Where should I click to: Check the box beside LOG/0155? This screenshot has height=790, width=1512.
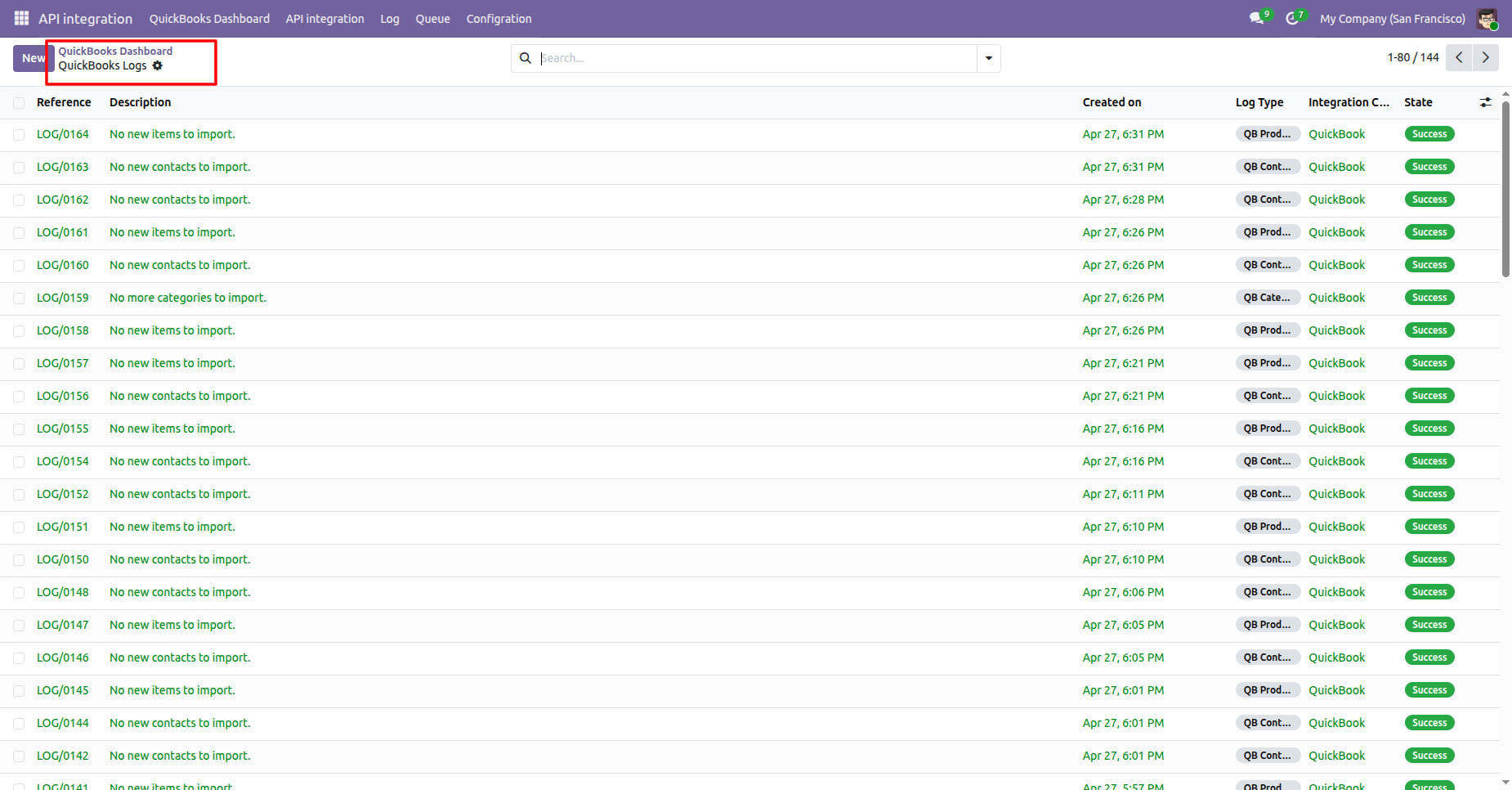click(19, 429)
